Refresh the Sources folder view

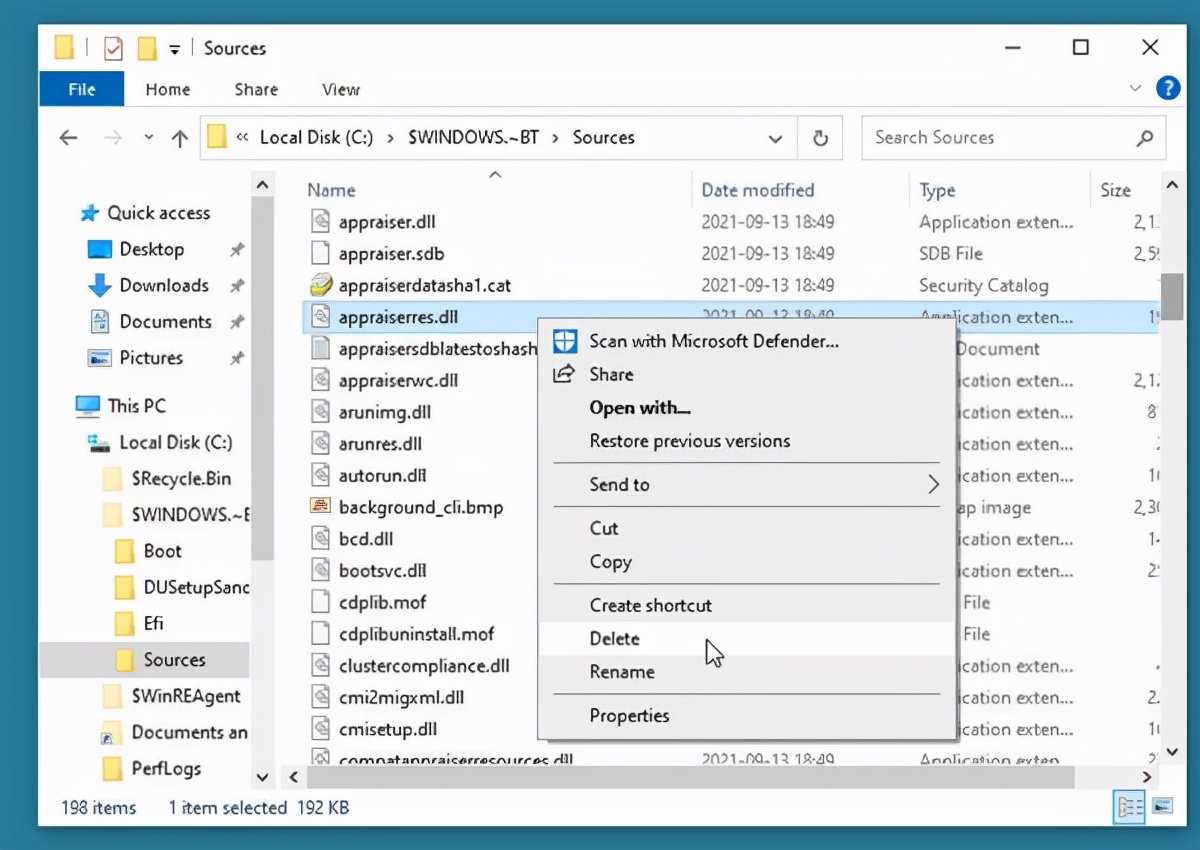pos(820,138)
